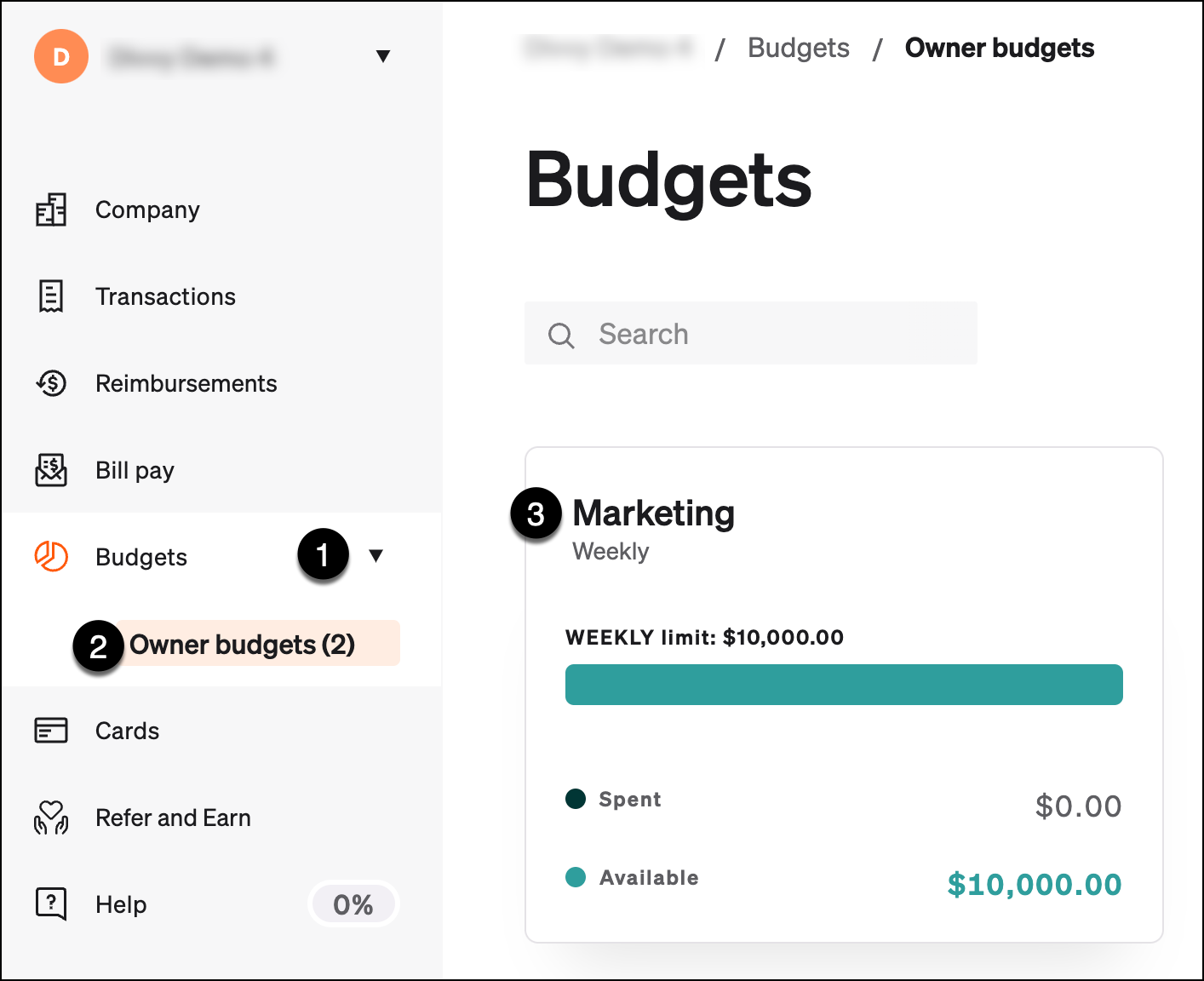Click the orange D avatar circle
This screenshot has width=1204, height=981.
pyautogui.click(x=61, y=56)
